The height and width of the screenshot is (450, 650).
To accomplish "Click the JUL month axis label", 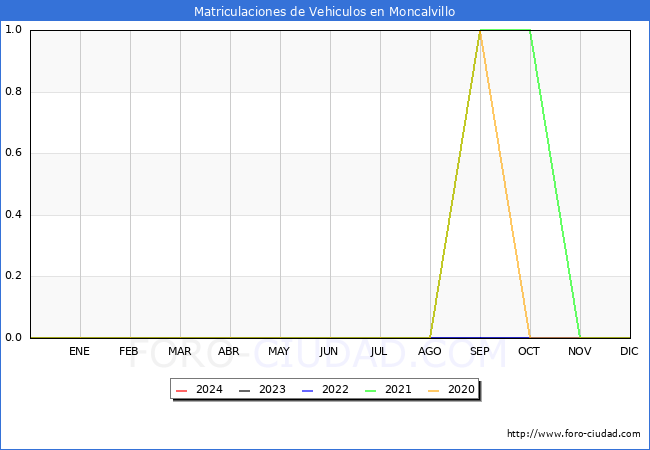I will coord(378,351).
